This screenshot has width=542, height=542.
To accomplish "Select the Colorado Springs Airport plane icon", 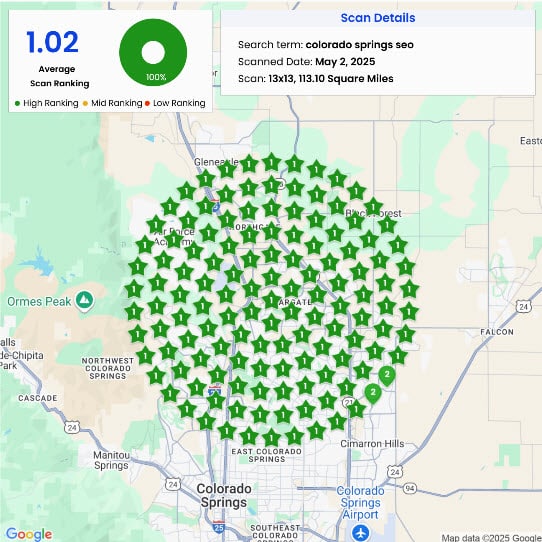I will 361,533.
